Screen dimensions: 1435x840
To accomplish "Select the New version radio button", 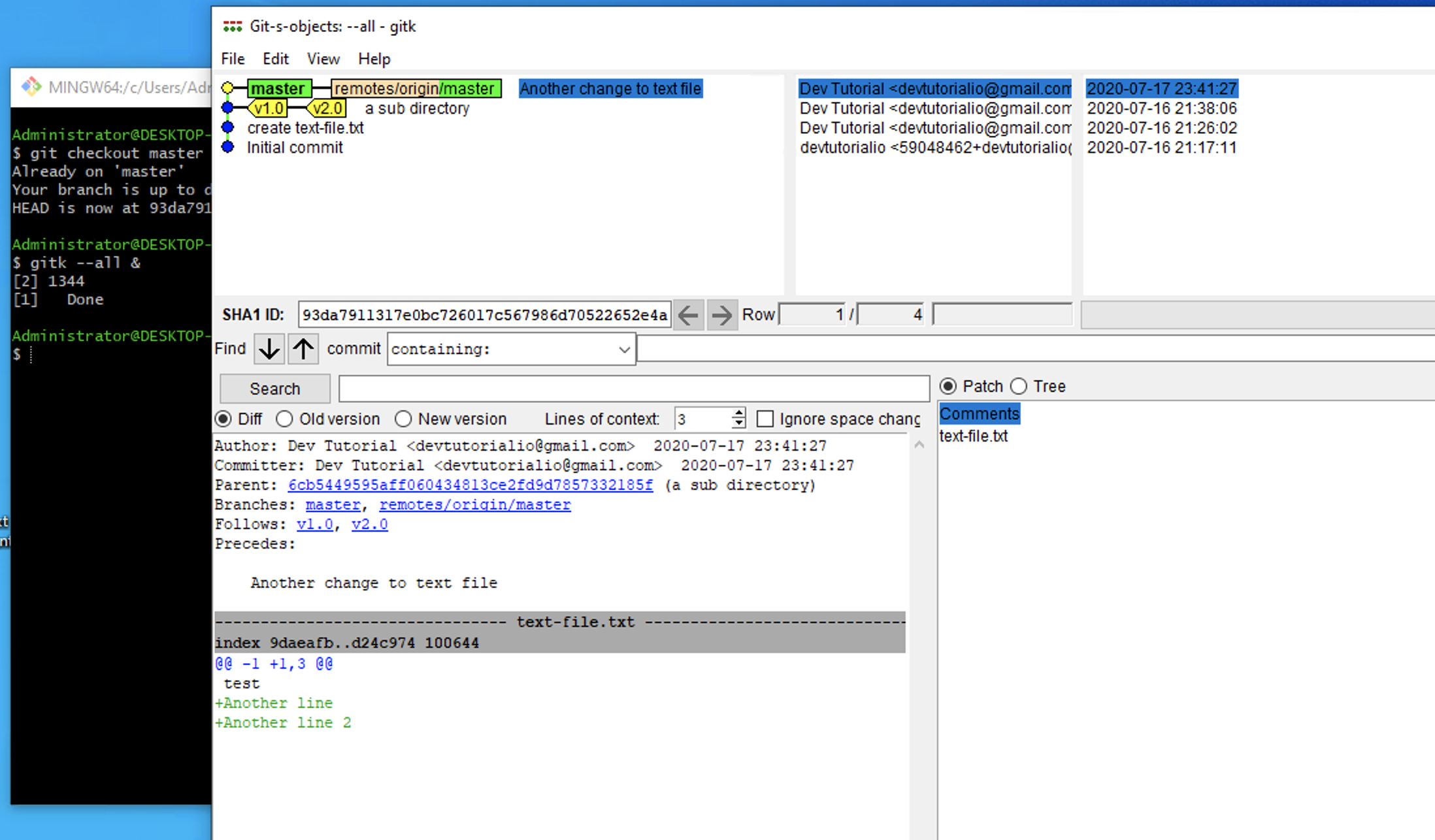I will pyautogui.click(x=403, y=419).
